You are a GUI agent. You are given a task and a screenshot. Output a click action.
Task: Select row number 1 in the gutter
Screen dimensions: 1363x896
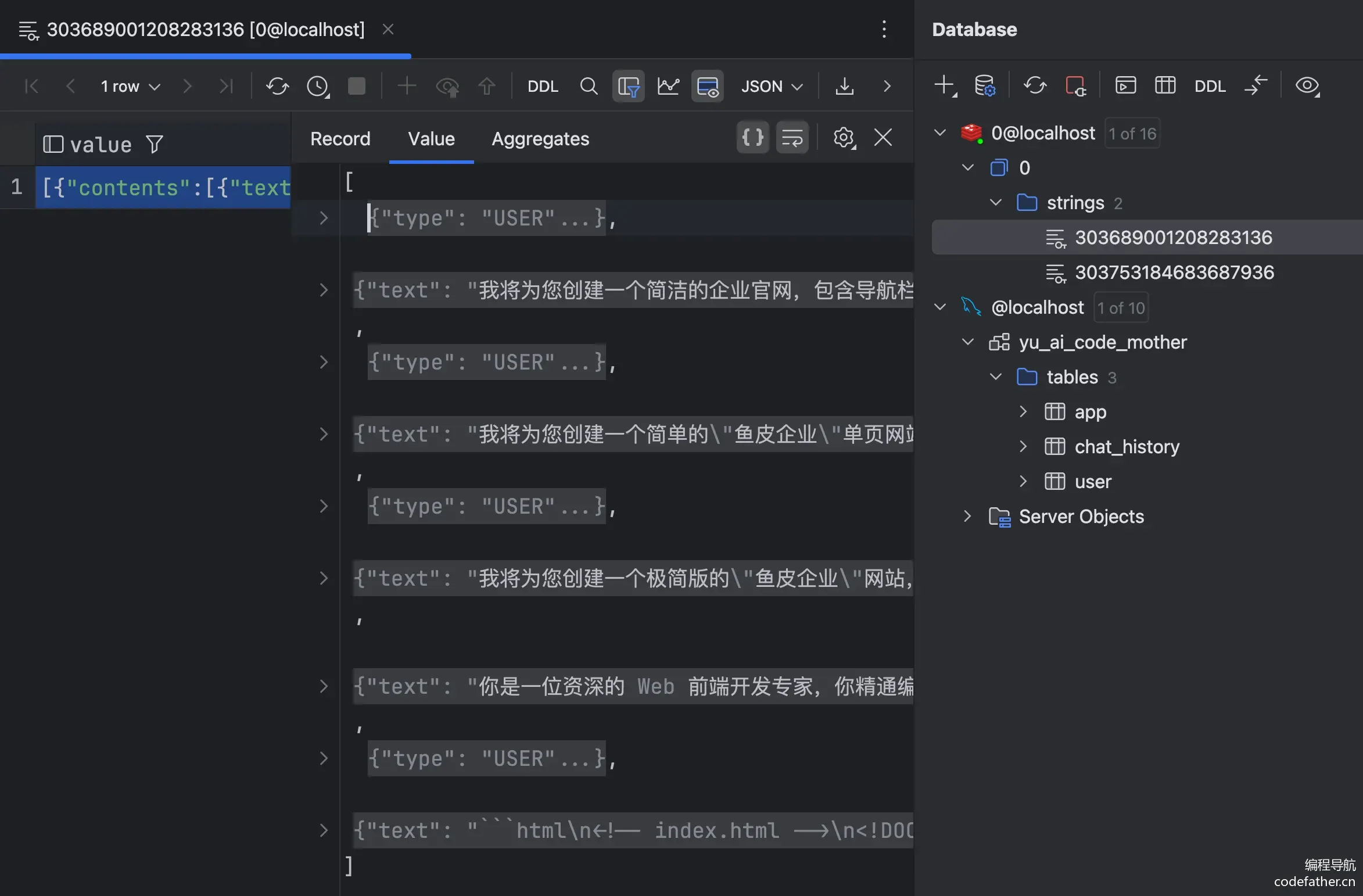pyautogui.click(x=17, y=187)
